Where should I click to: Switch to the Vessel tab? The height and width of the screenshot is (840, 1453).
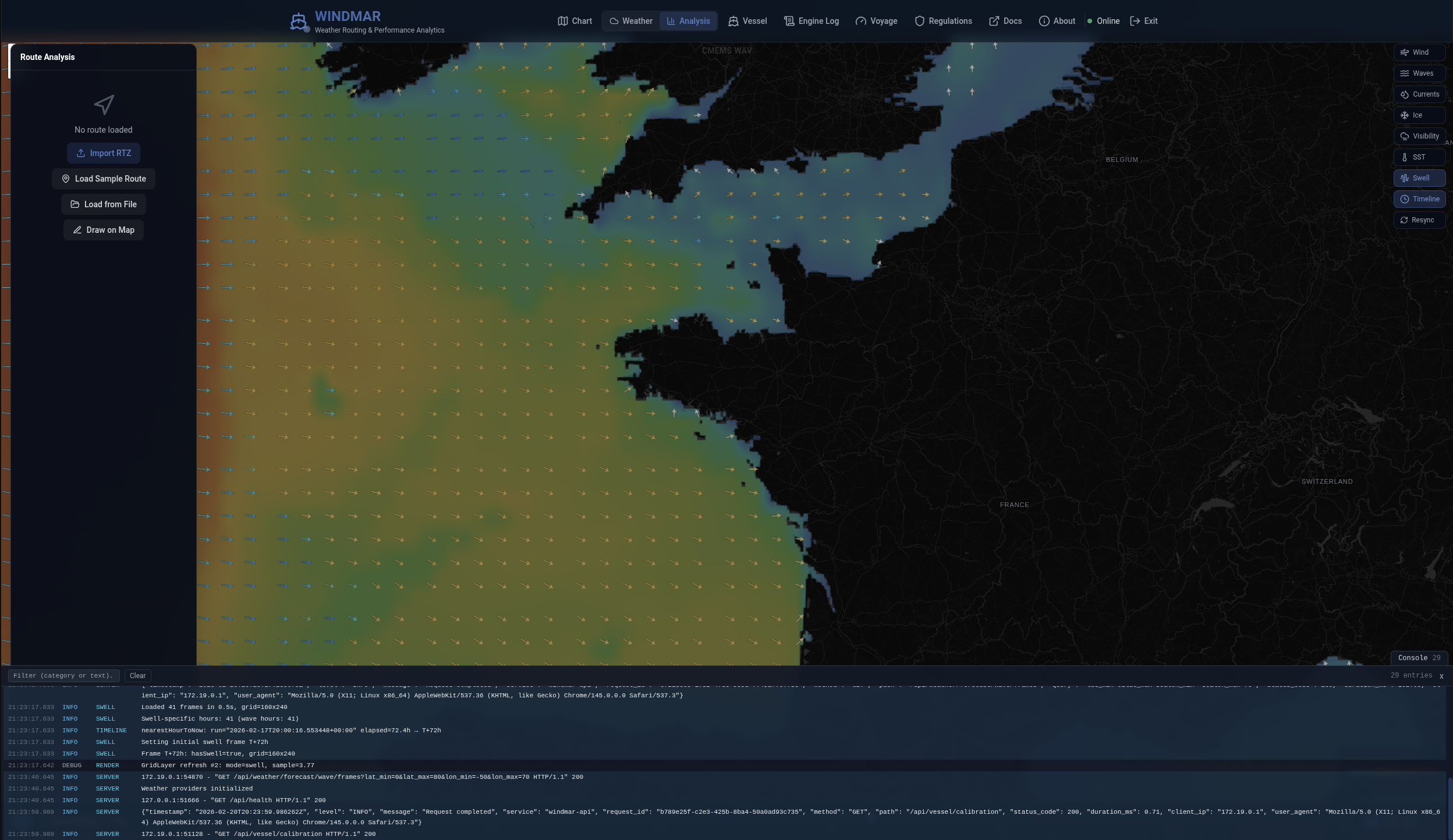[747, 21]
